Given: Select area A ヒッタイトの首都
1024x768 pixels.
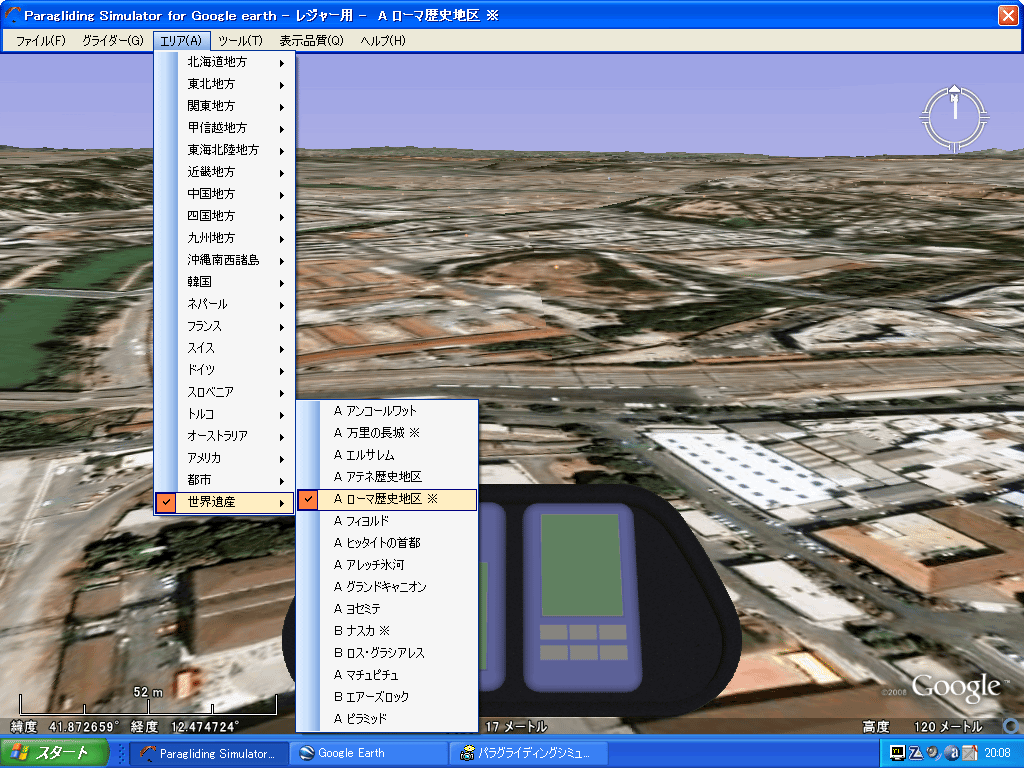Looking at the screenshot, I should [x=387, y=543].
